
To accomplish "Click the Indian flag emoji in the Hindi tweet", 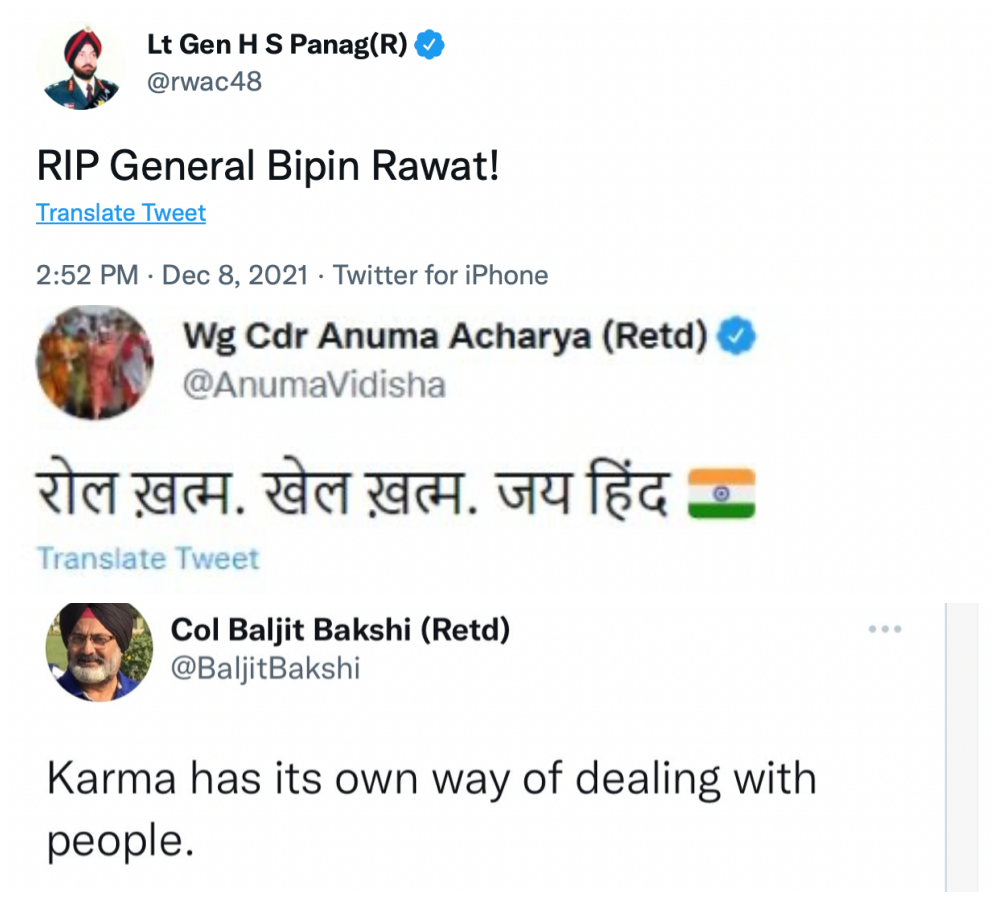I will pyautogui.click(x=722, y=497).
